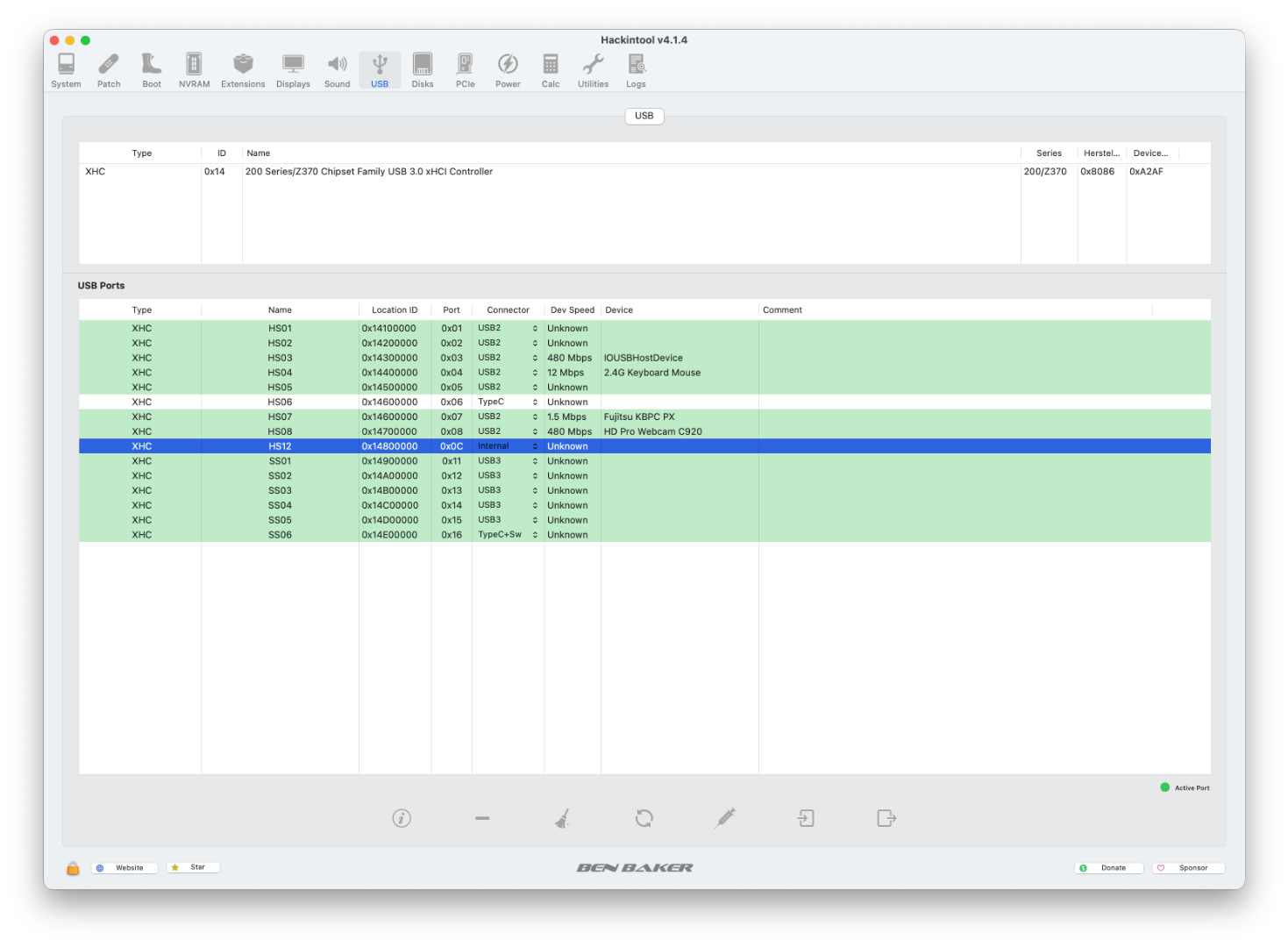Click the Series column header in controller table
Screen dimensions: 1288x947
[x=1049, y=153]
